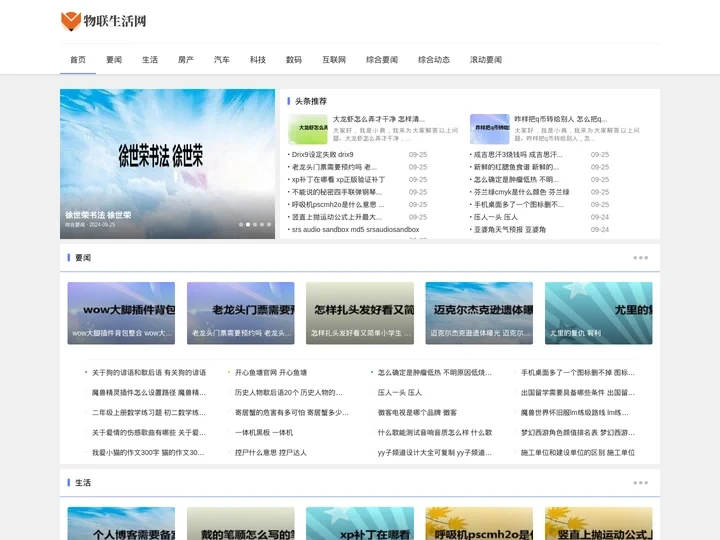Screen dimensions: 720x540
Task: Open the 老龙头门票需要预约吗 card in 要闻
Action: click(x=241, y=313)
